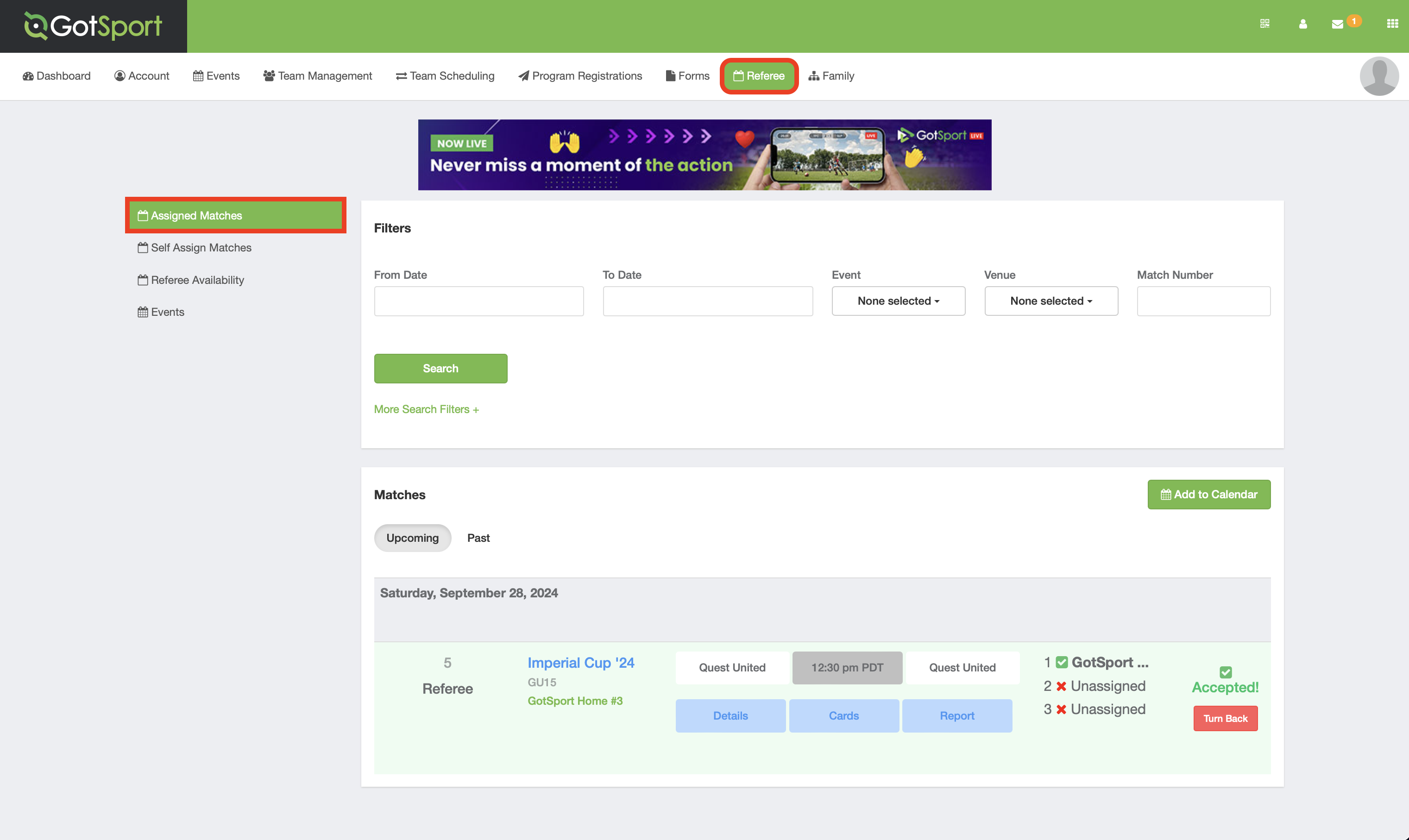This screenshot has width=1409, height=840.
Task: Open the user profile icon in header
Action: (1302, 24)
